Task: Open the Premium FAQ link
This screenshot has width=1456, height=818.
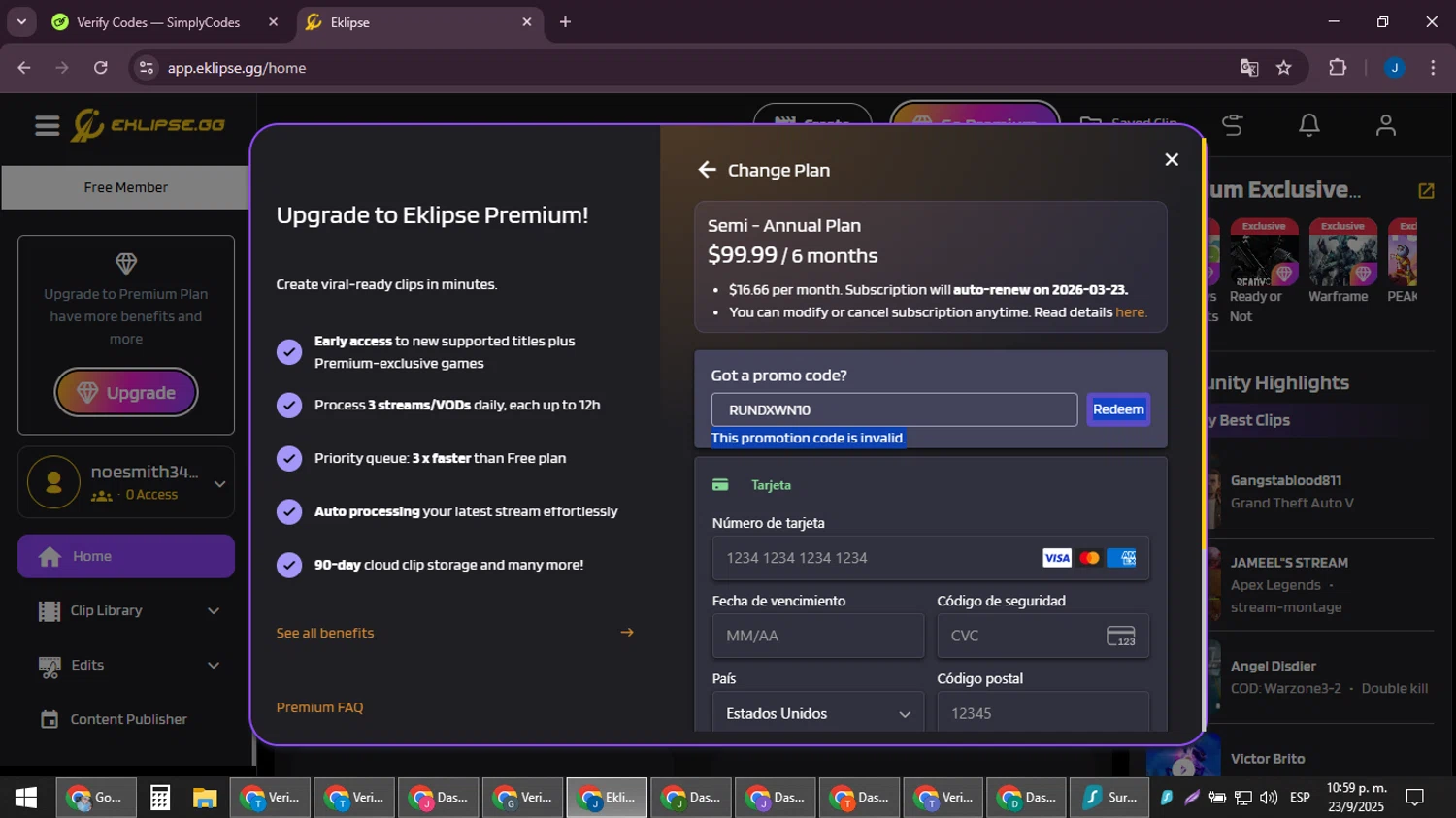Action: [x=319, y=707]
